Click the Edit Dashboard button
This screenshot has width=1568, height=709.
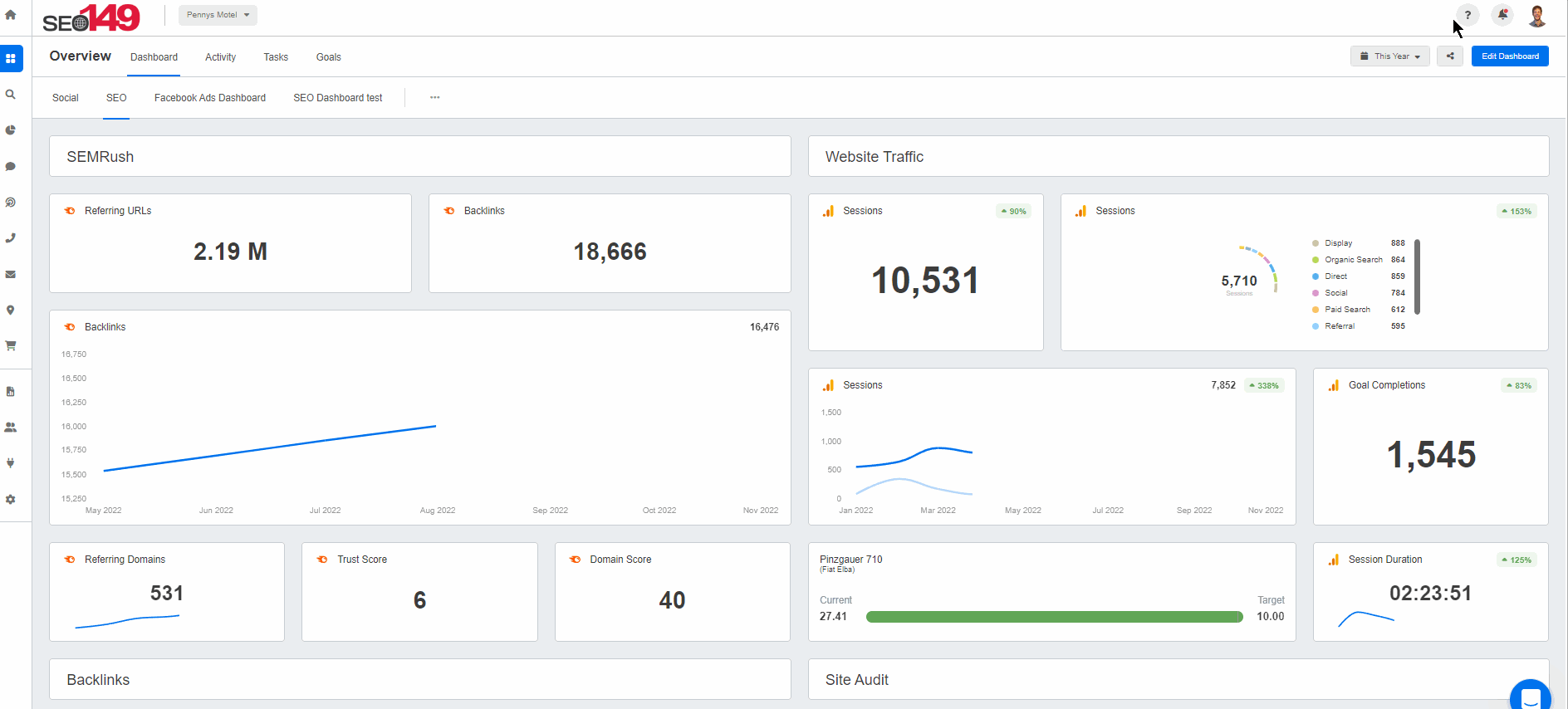point(1510,56)
